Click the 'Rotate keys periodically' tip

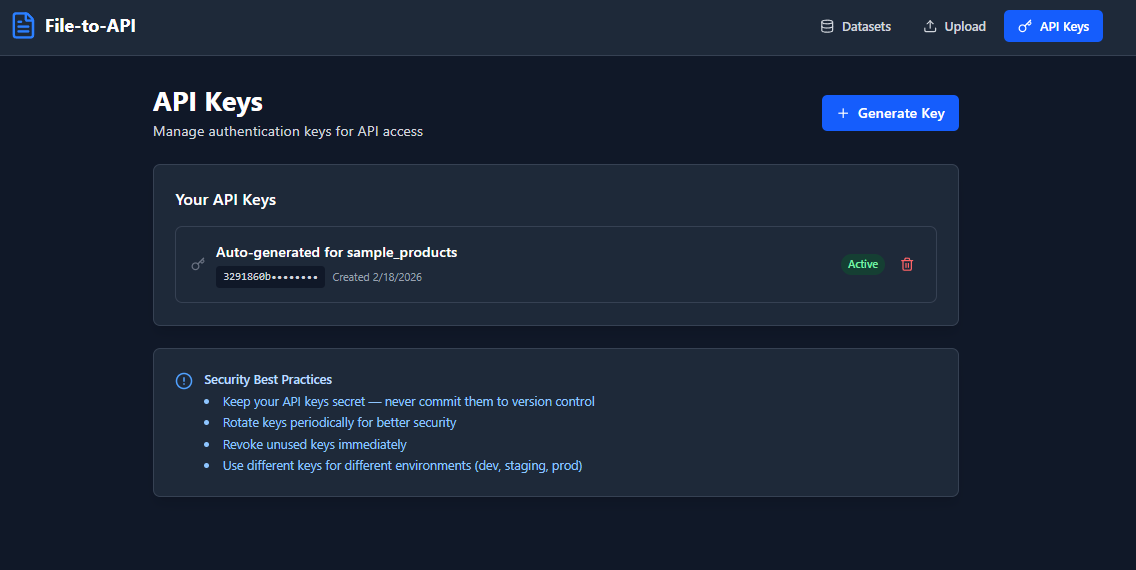[x=339, y=423]
